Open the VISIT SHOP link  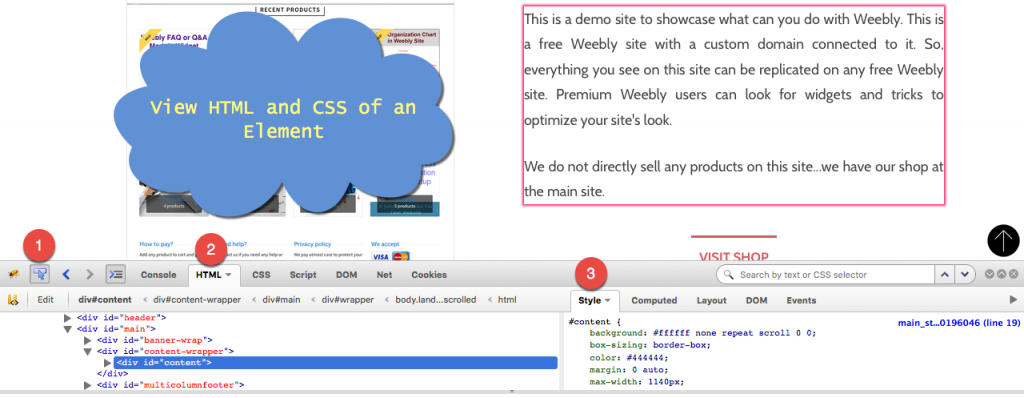point(733,256)
